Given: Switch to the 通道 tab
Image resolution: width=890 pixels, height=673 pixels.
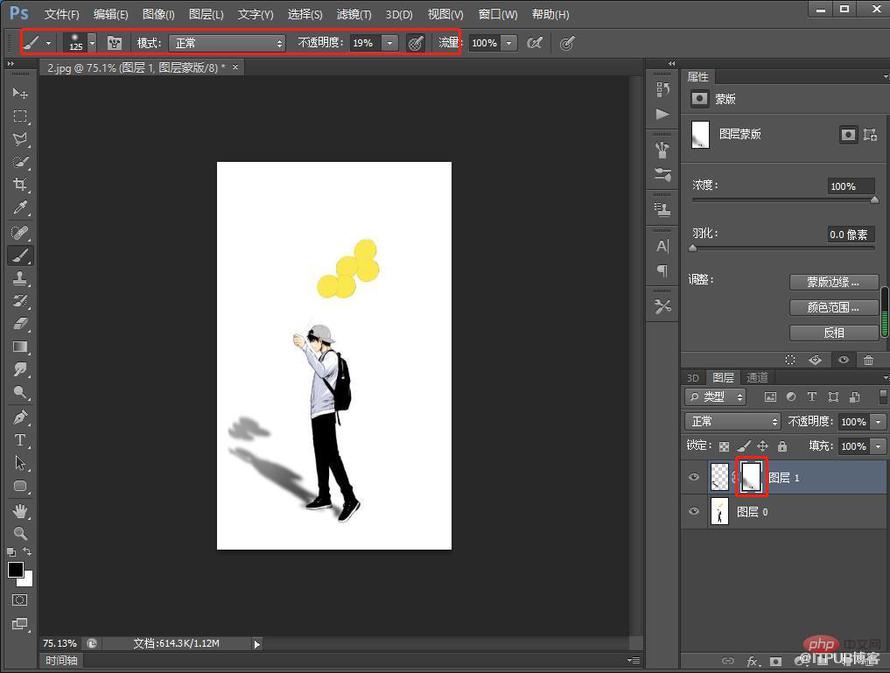Looking at the screenshot, I should (x=757, y=377).
